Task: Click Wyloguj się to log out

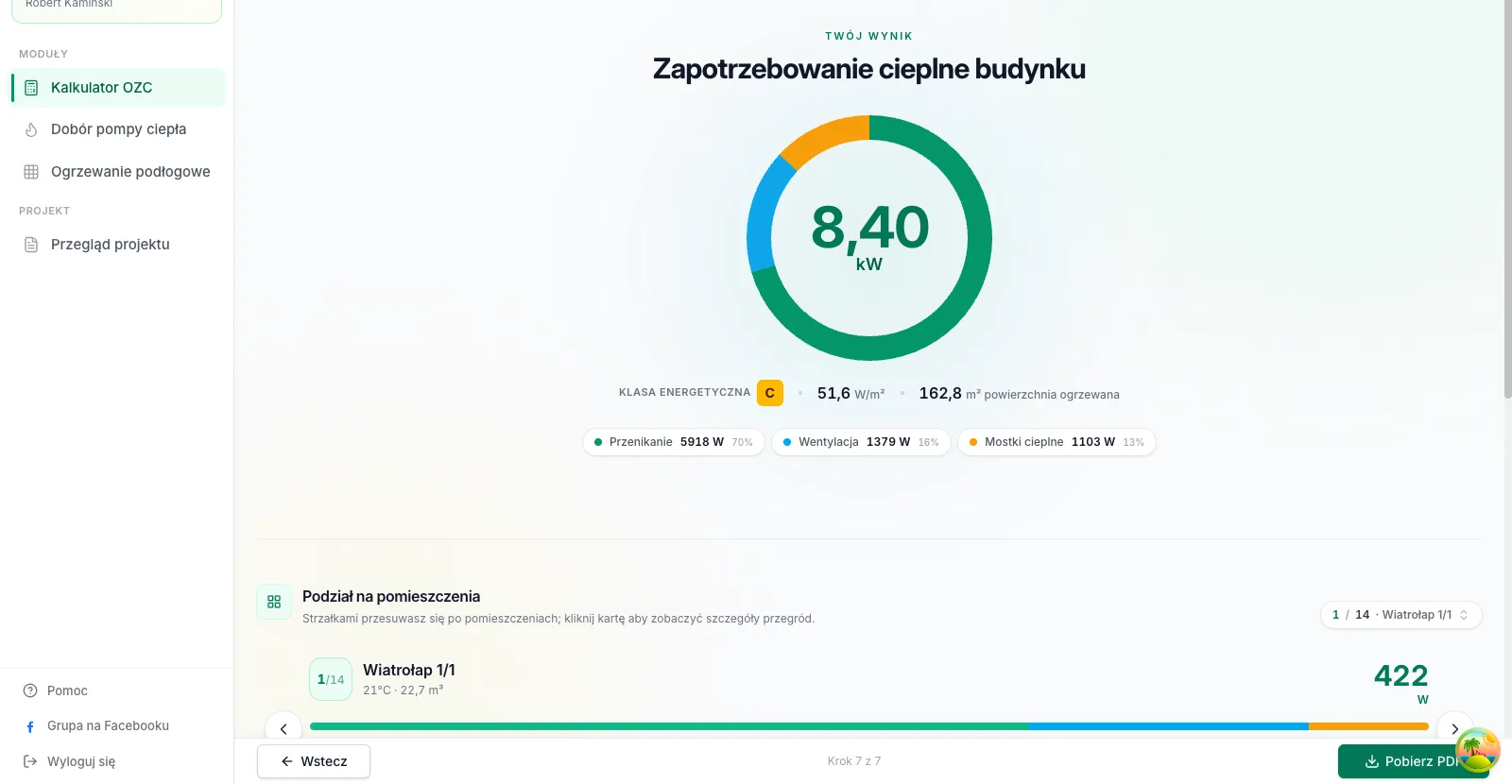Action: 81,761
